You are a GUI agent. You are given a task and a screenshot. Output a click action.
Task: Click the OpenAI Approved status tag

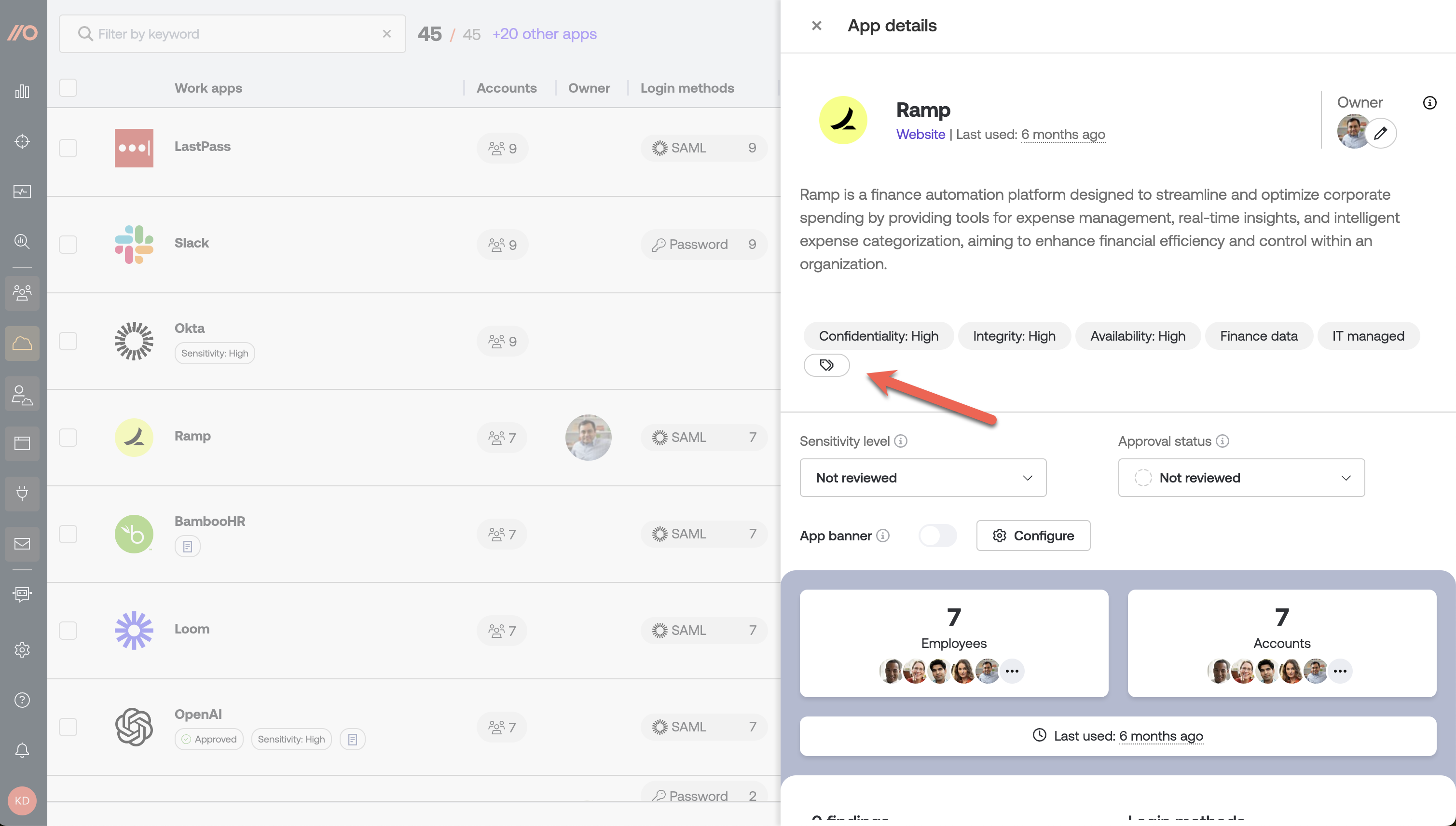pyautogui.click(x=209, y=739)
